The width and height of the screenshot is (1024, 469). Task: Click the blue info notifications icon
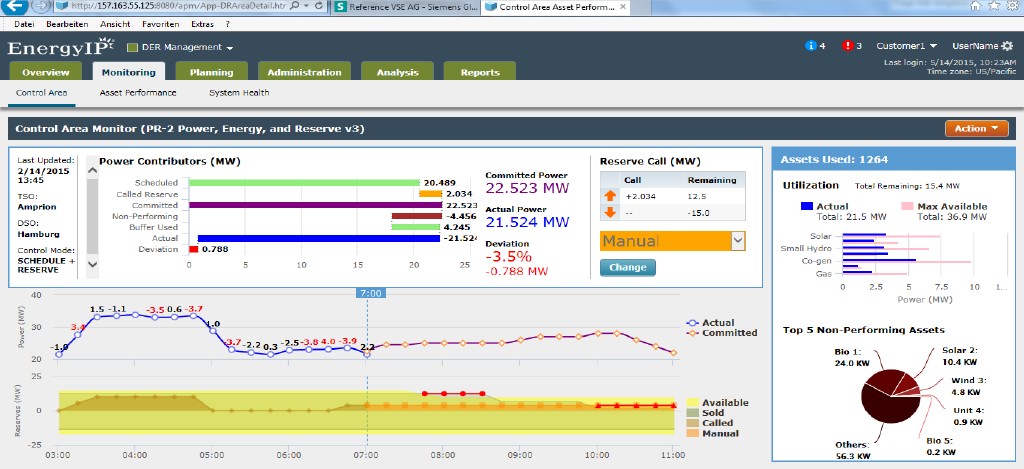[811, 46]
